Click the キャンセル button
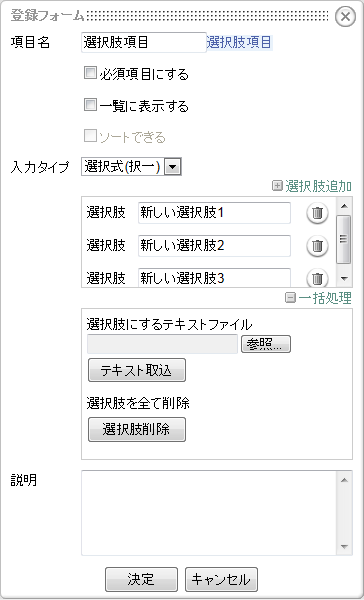This screenshot has width=364, height=600. [x=221, y=579]
